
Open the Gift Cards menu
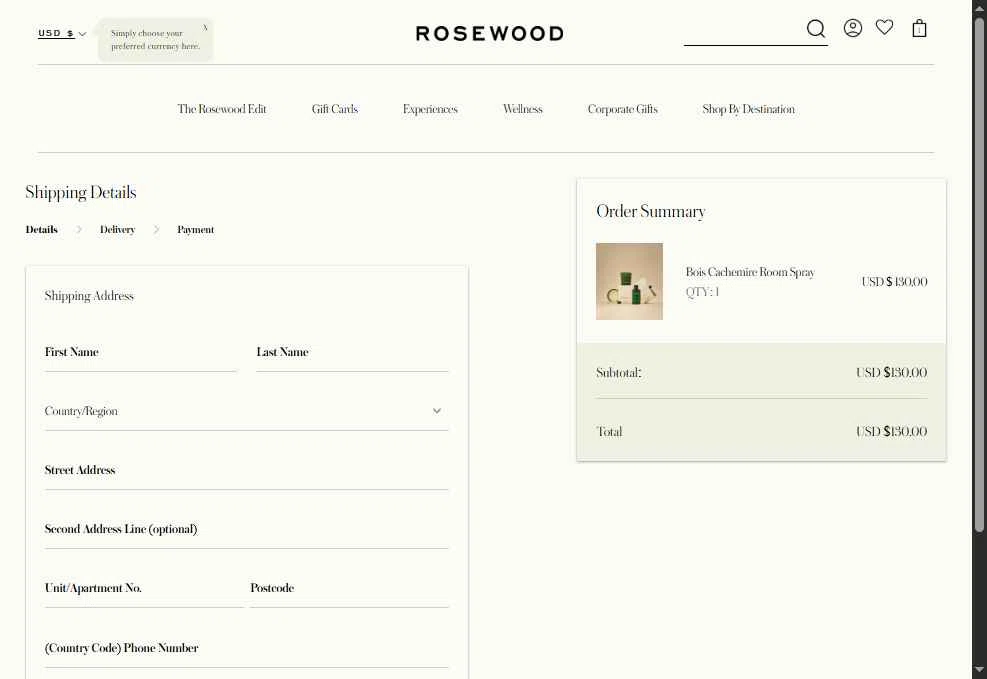pyautogui.click(x=335, y=109)
